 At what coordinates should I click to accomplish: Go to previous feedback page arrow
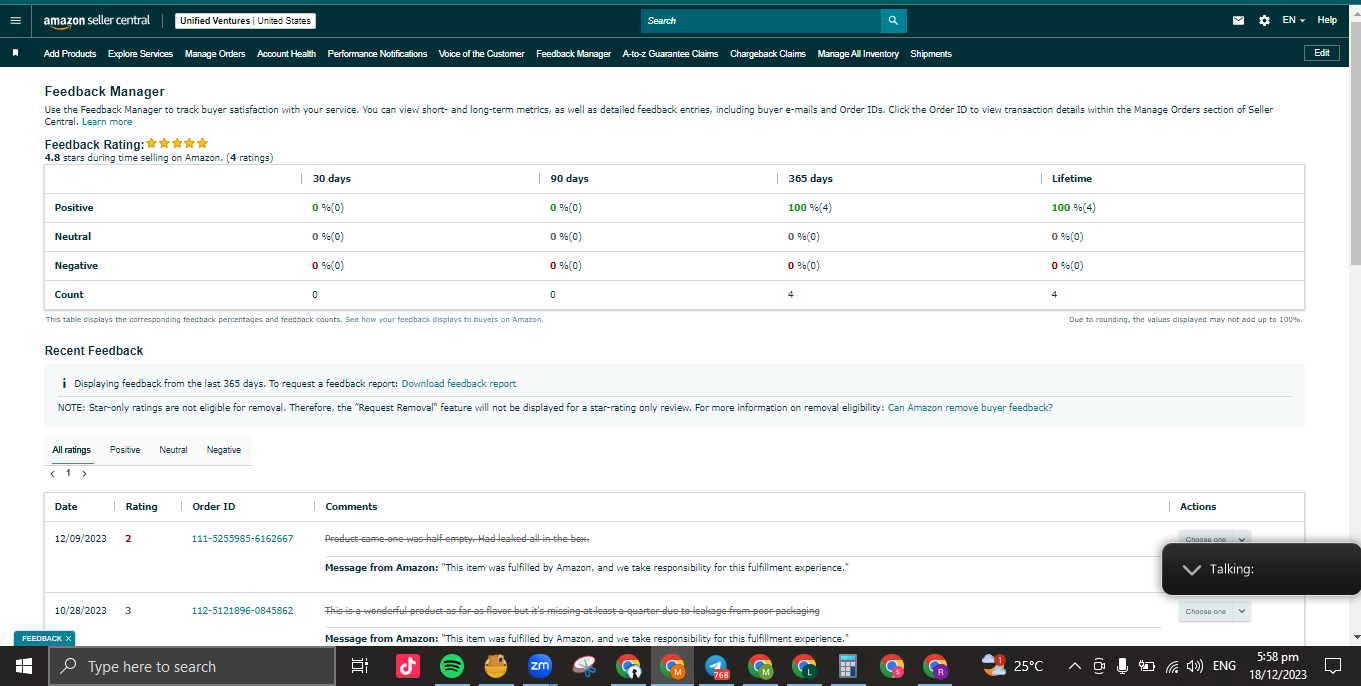(x=52, y=474)
